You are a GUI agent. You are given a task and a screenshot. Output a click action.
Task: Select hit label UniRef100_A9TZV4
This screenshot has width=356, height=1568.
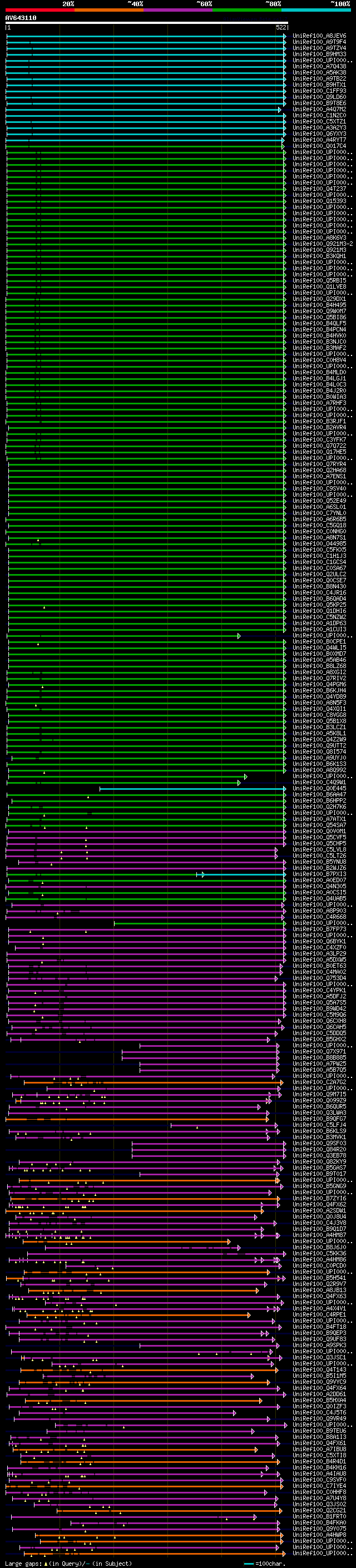coord(319,48)
